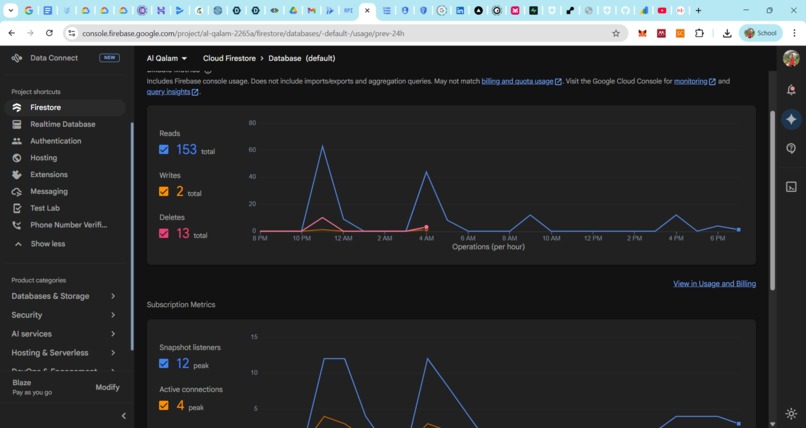Close the active Firebase tab
Screen dimensions: 806x428
pyautogui.click(x=367, y=10)
